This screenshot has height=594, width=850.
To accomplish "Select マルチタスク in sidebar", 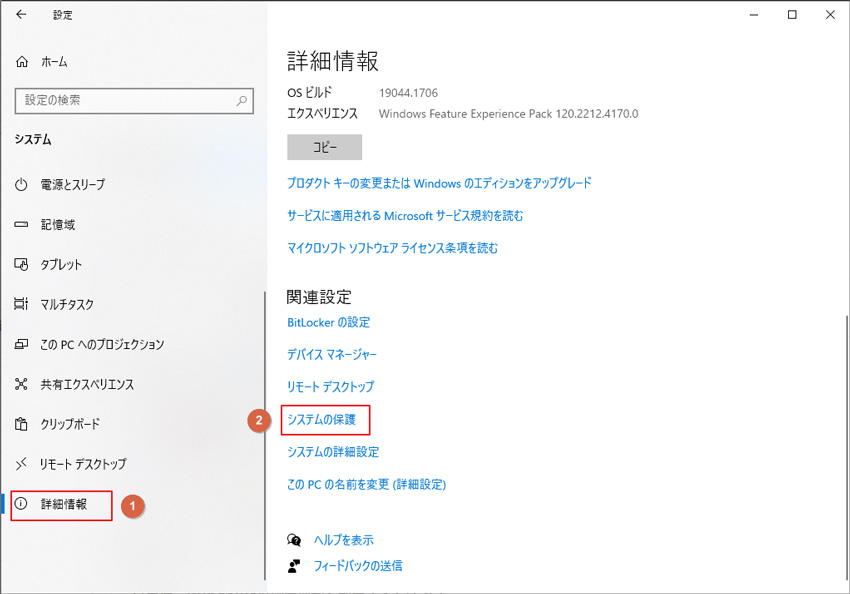I will [x=67, y=305].
